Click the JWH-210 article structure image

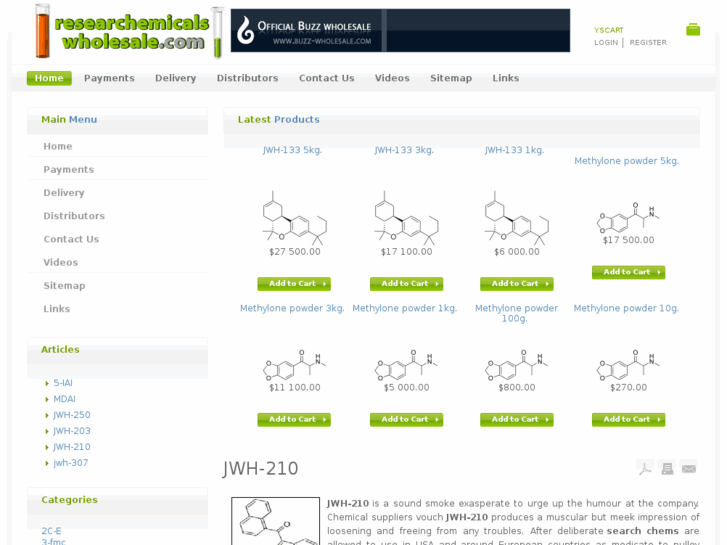pos(275,521)
